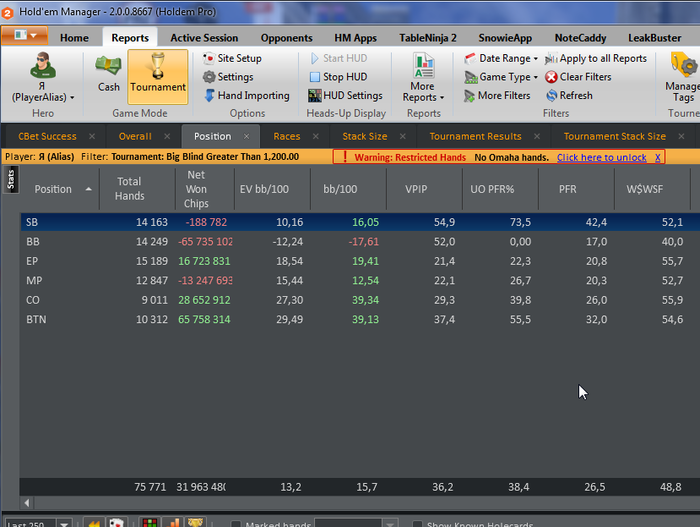Open the Settings gear option

tap(228, 77)
